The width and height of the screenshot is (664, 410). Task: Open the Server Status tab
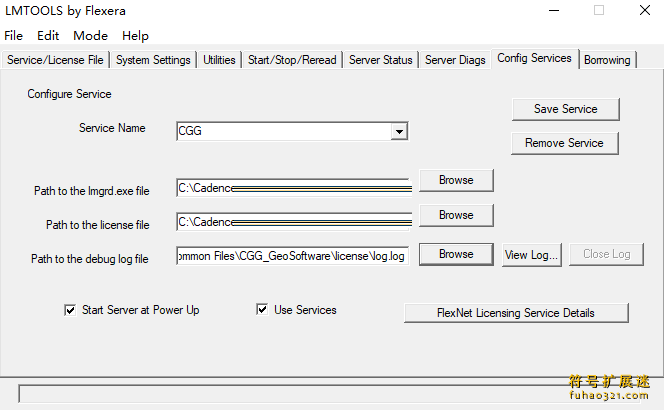[x=380, y=60]
